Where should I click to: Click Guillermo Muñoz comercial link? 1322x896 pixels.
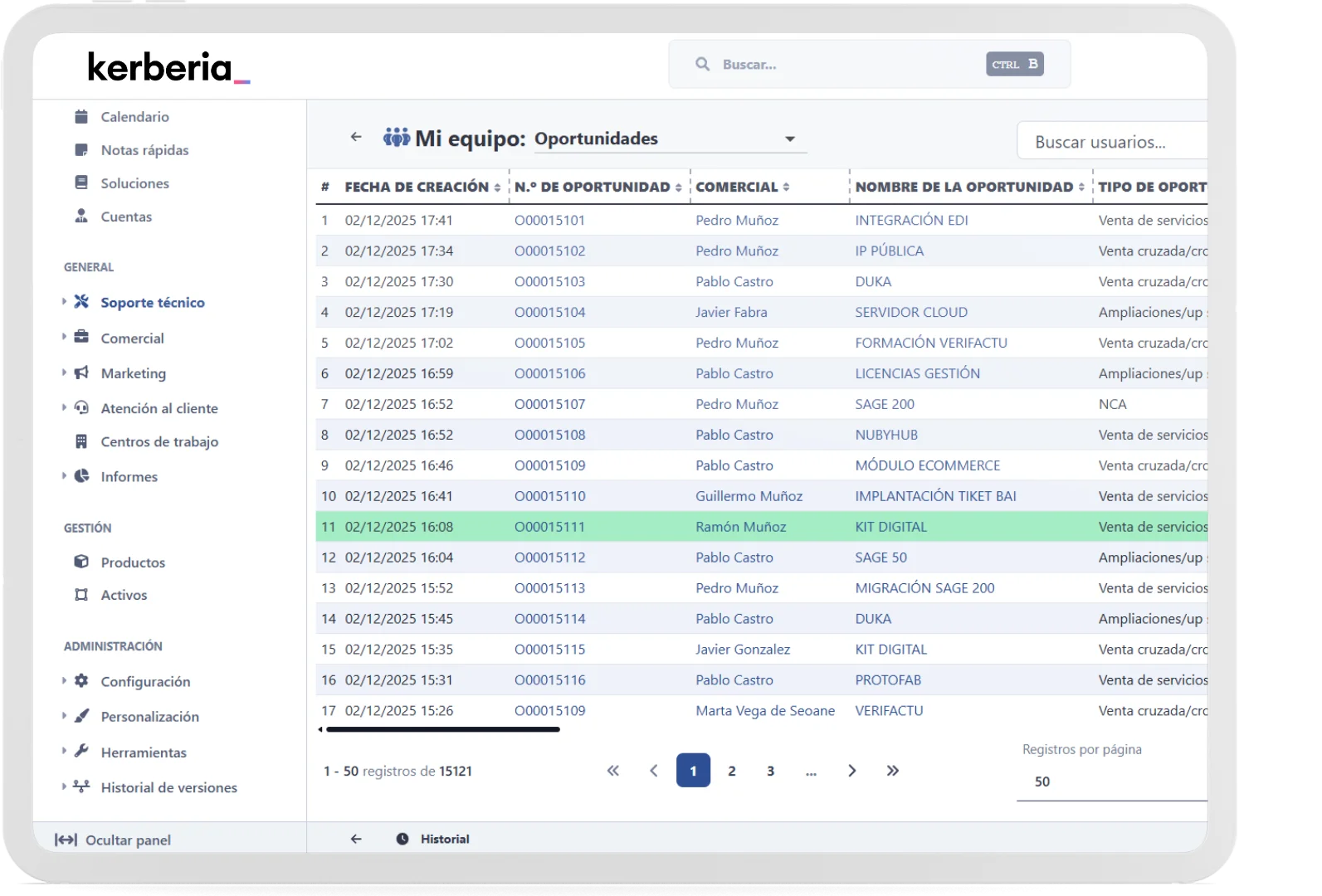pos(749,496)
